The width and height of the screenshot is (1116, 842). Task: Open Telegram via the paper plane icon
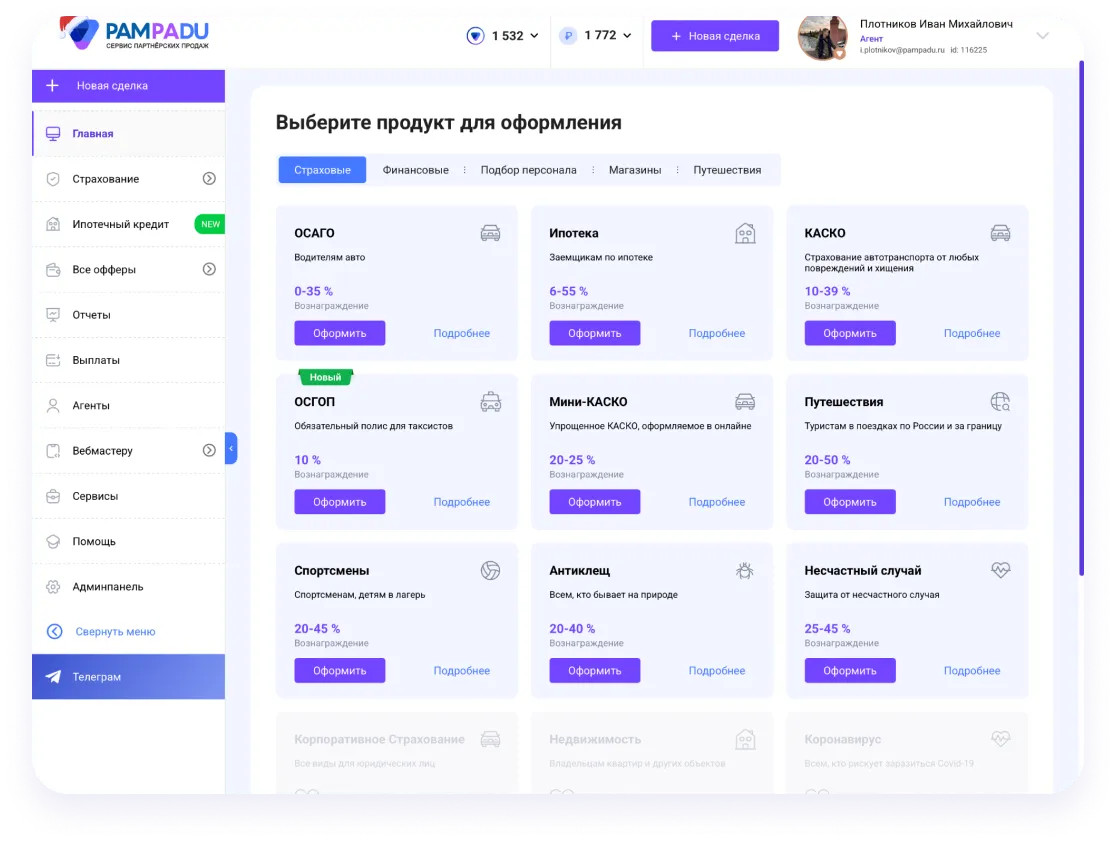point(53,677)
